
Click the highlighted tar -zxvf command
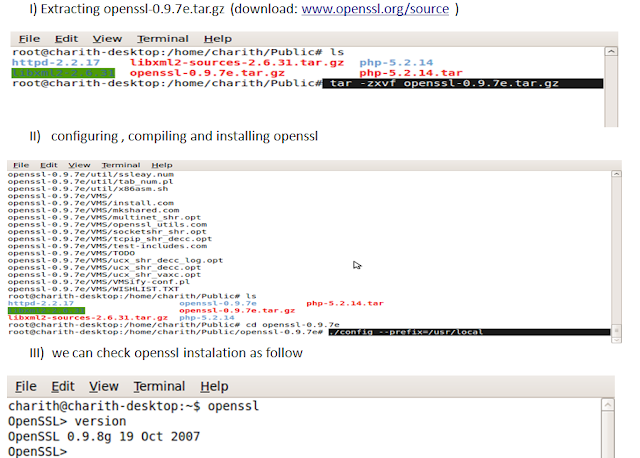click(x=462, y=83)
